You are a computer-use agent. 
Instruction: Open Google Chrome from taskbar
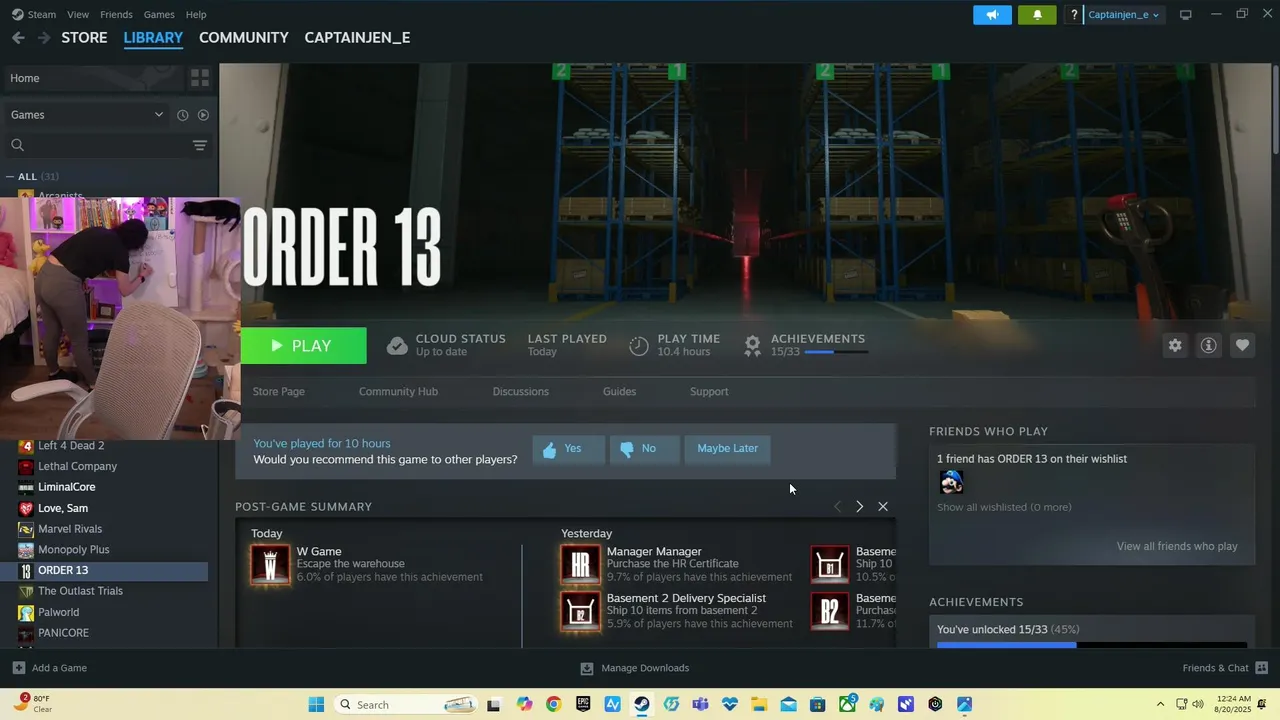554,705
